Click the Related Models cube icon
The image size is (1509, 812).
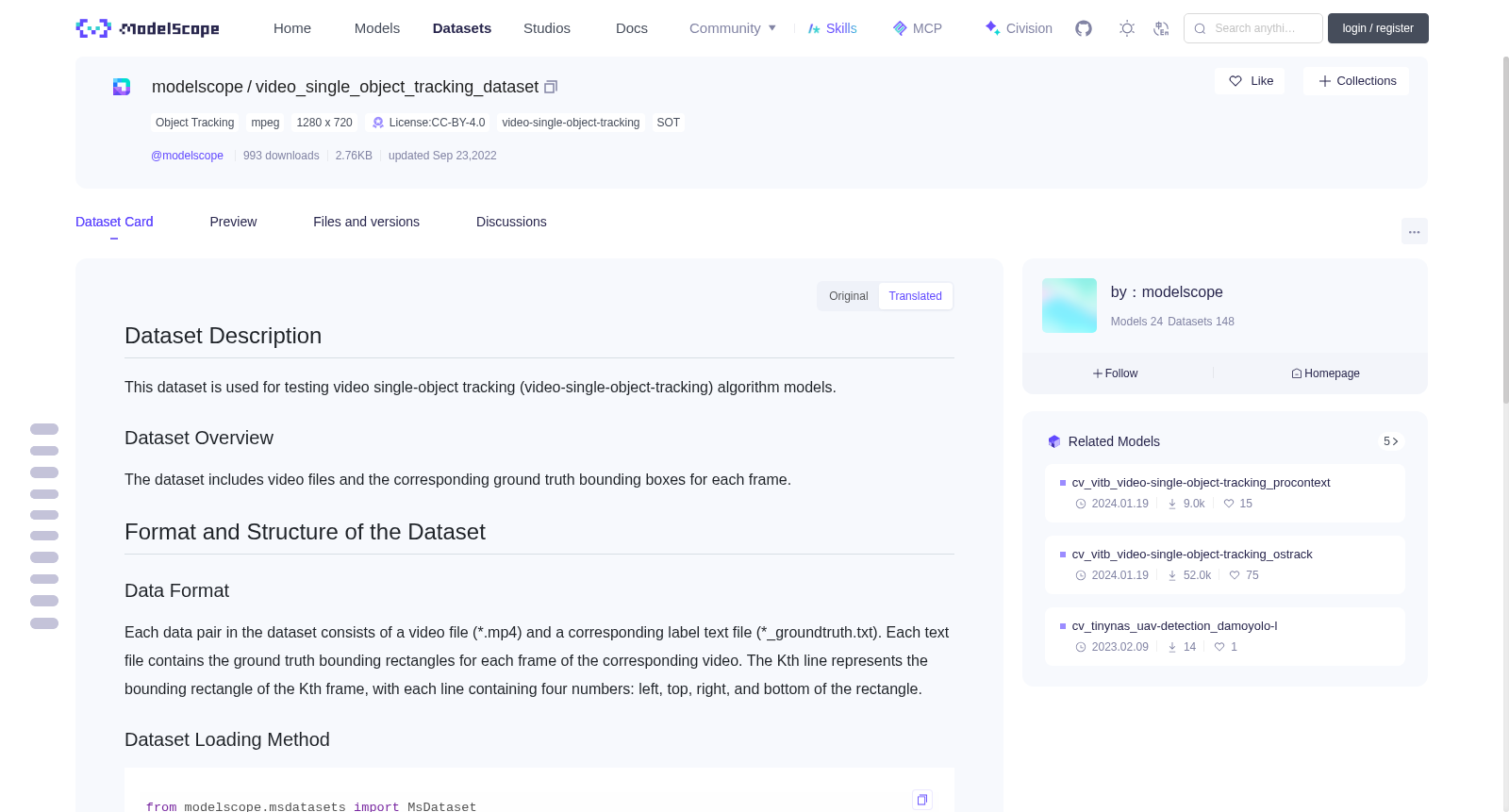pyautogui.click(x=1054, y=441)
